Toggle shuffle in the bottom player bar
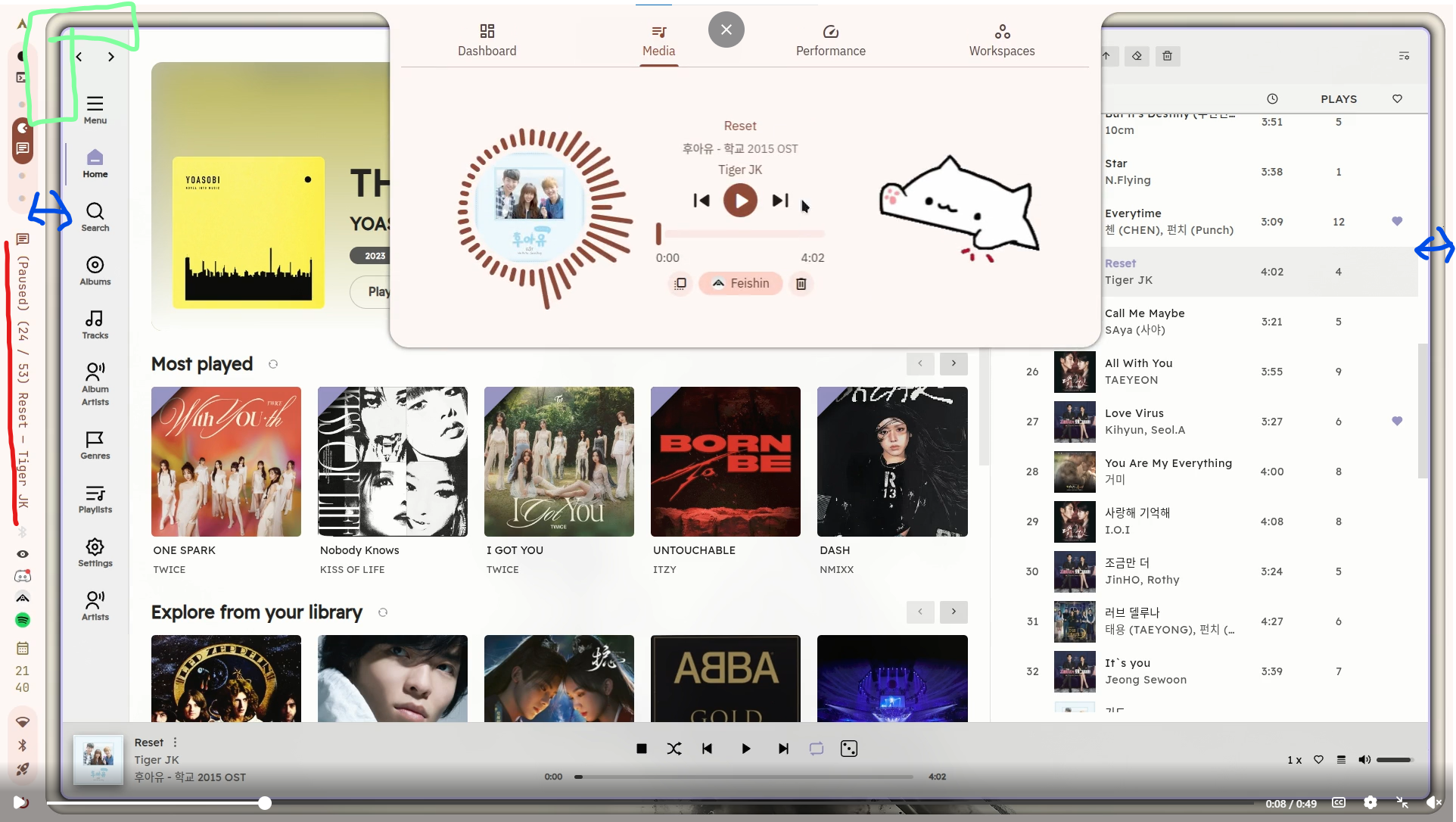The image size is (1456, 822). click(x=674, y=749)
